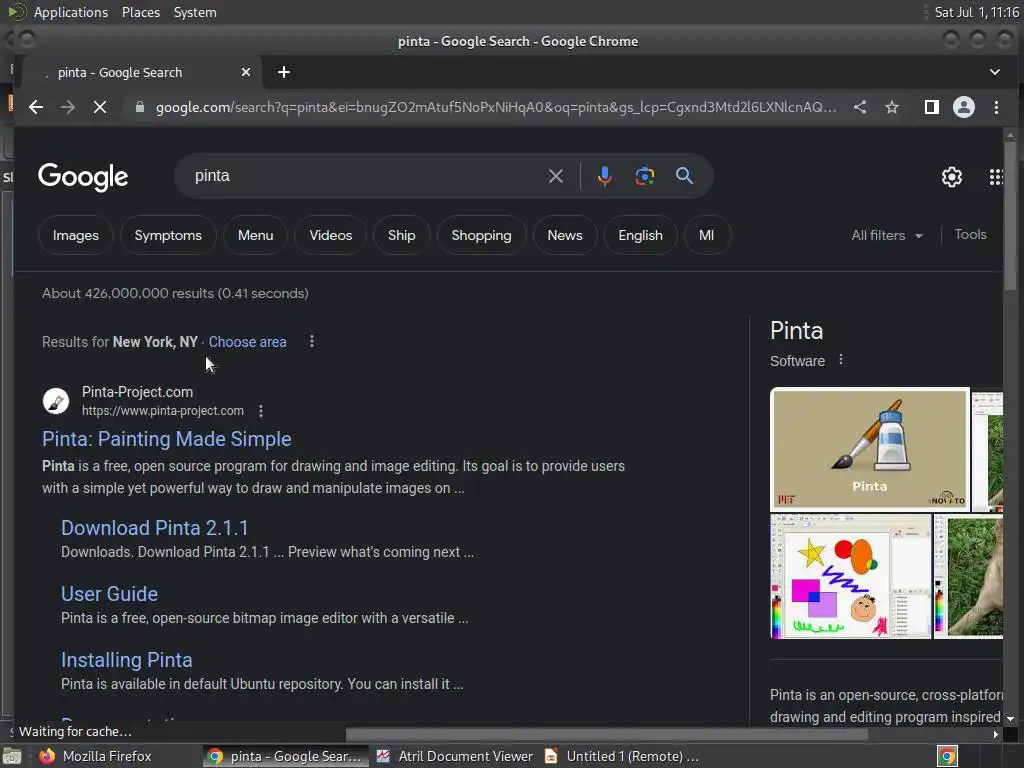This screenshot has height=768, width=1024.
Task: Open the User Guide sitelink
Action: coord(109,594)
